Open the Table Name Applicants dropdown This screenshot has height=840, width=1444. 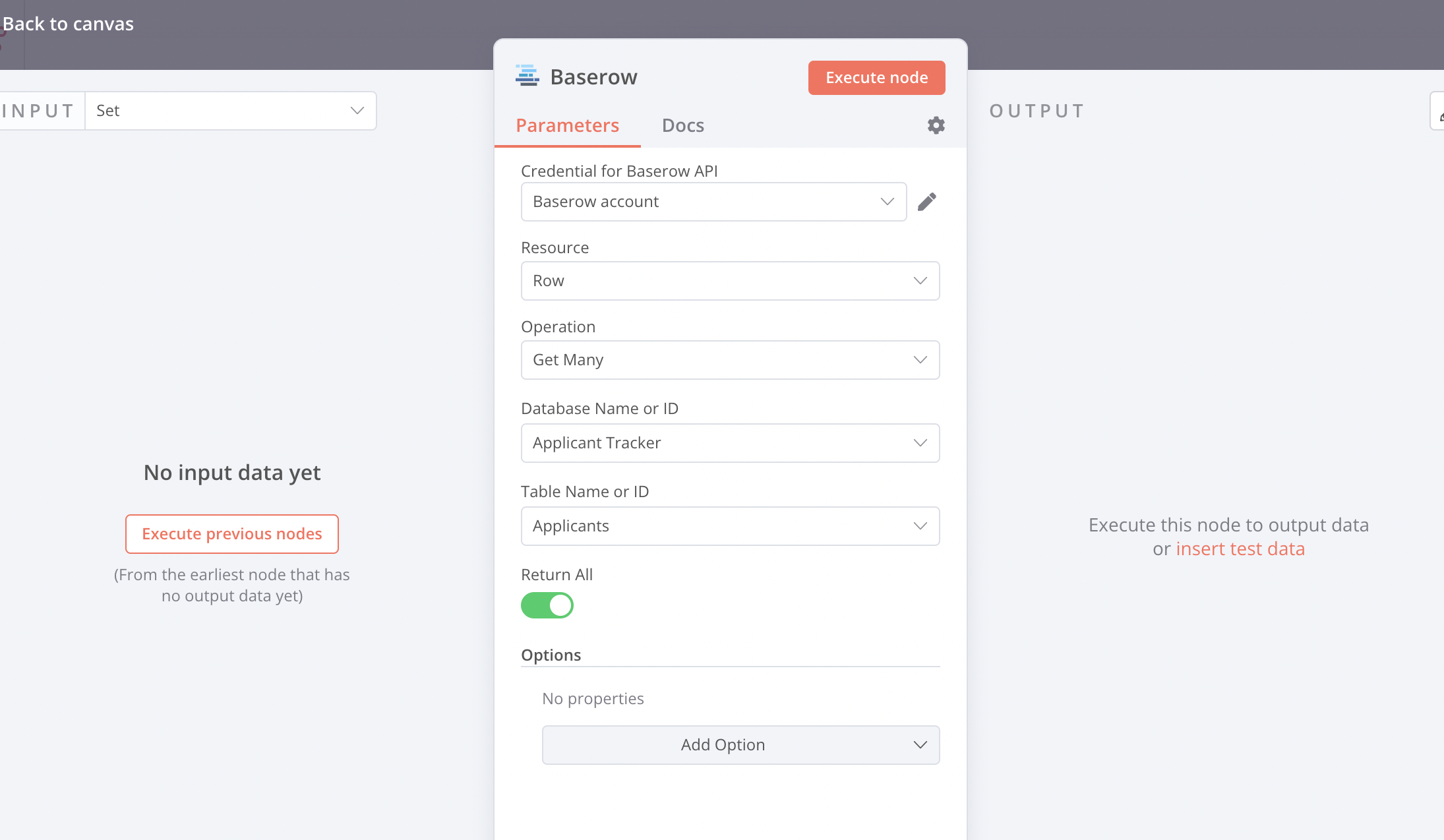tap(729, 526)
